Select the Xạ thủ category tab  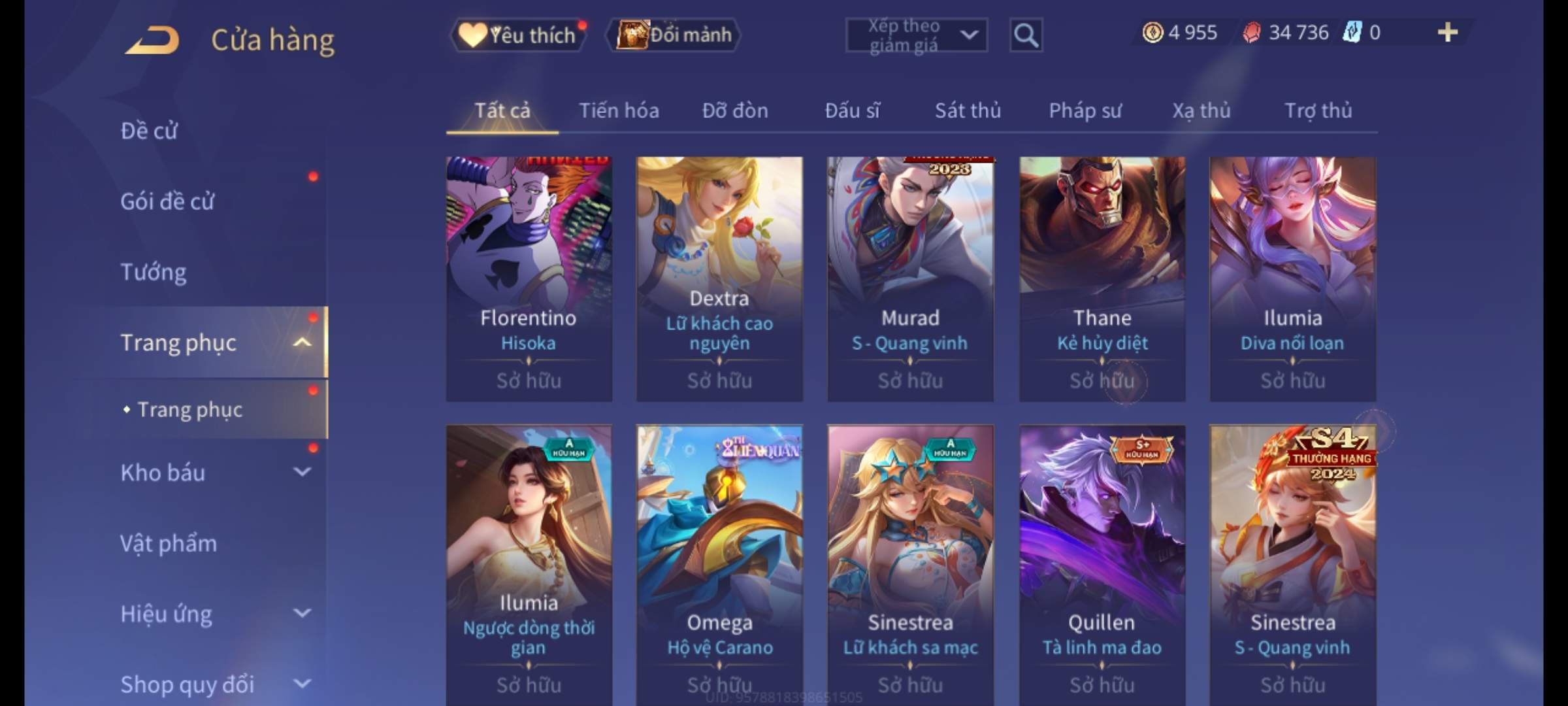[x=1201, y=110]
